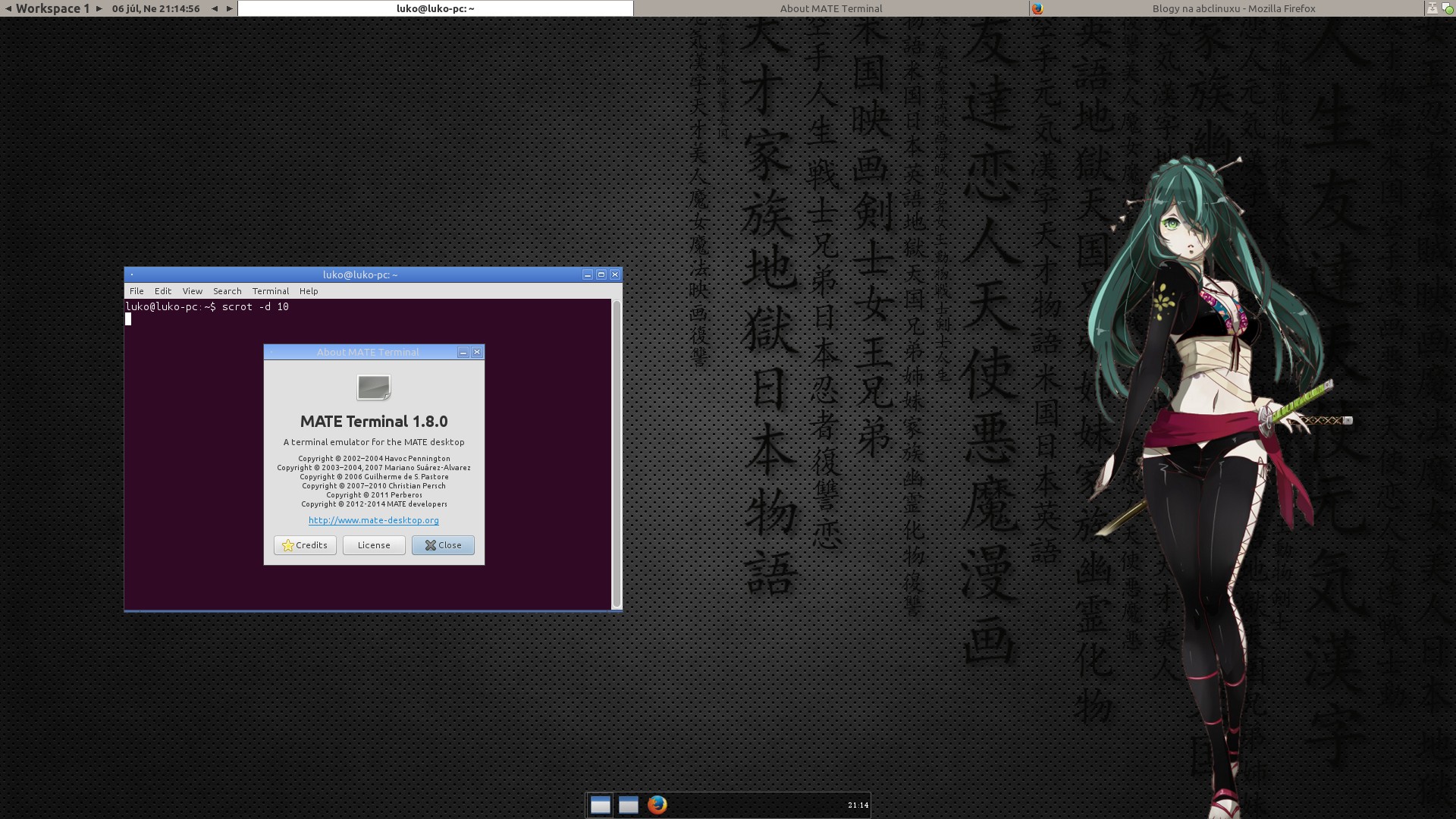Minimize the About MATE Terminal dialog

[463, 352]
